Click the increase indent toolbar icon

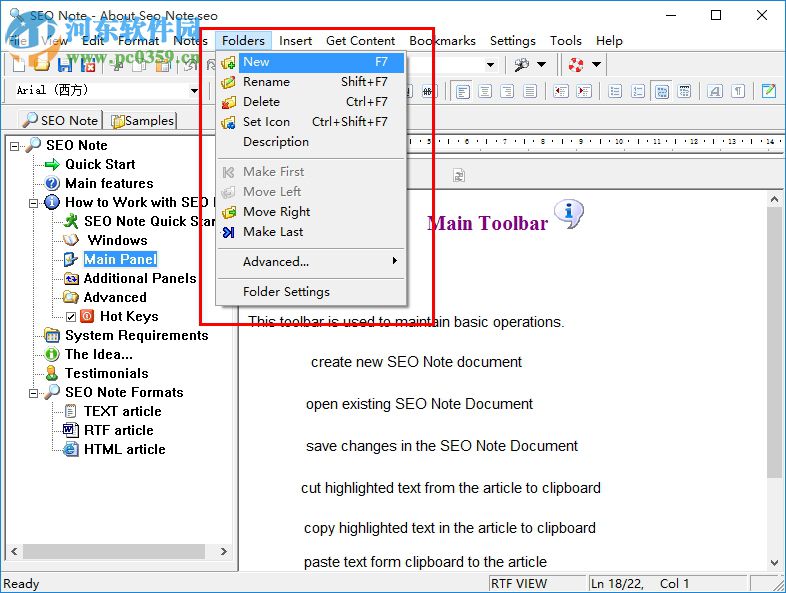583,91
